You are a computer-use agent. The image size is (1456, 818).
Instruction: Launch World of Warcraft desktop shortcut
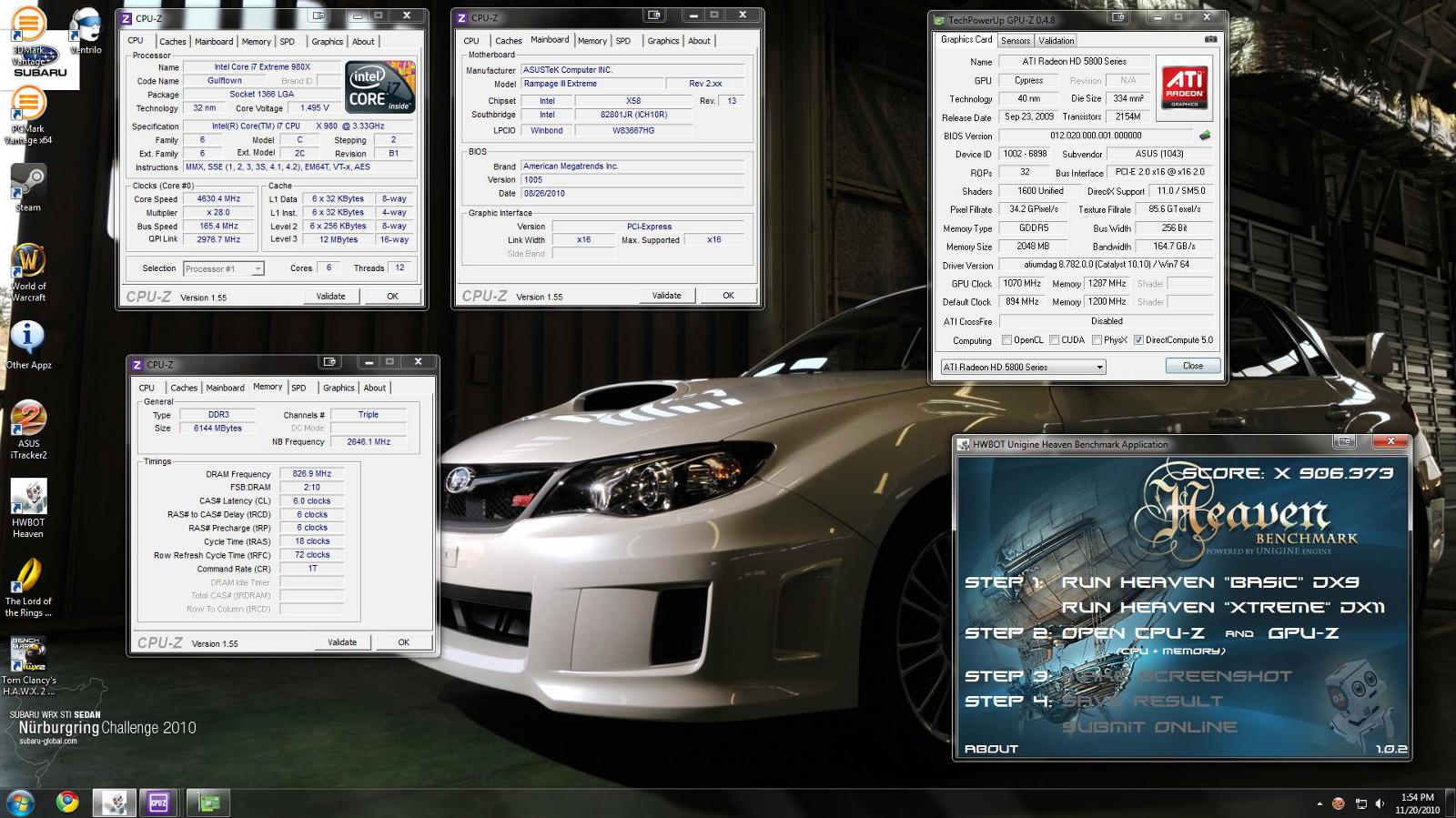pyautogui.click(x=28, y=273)
